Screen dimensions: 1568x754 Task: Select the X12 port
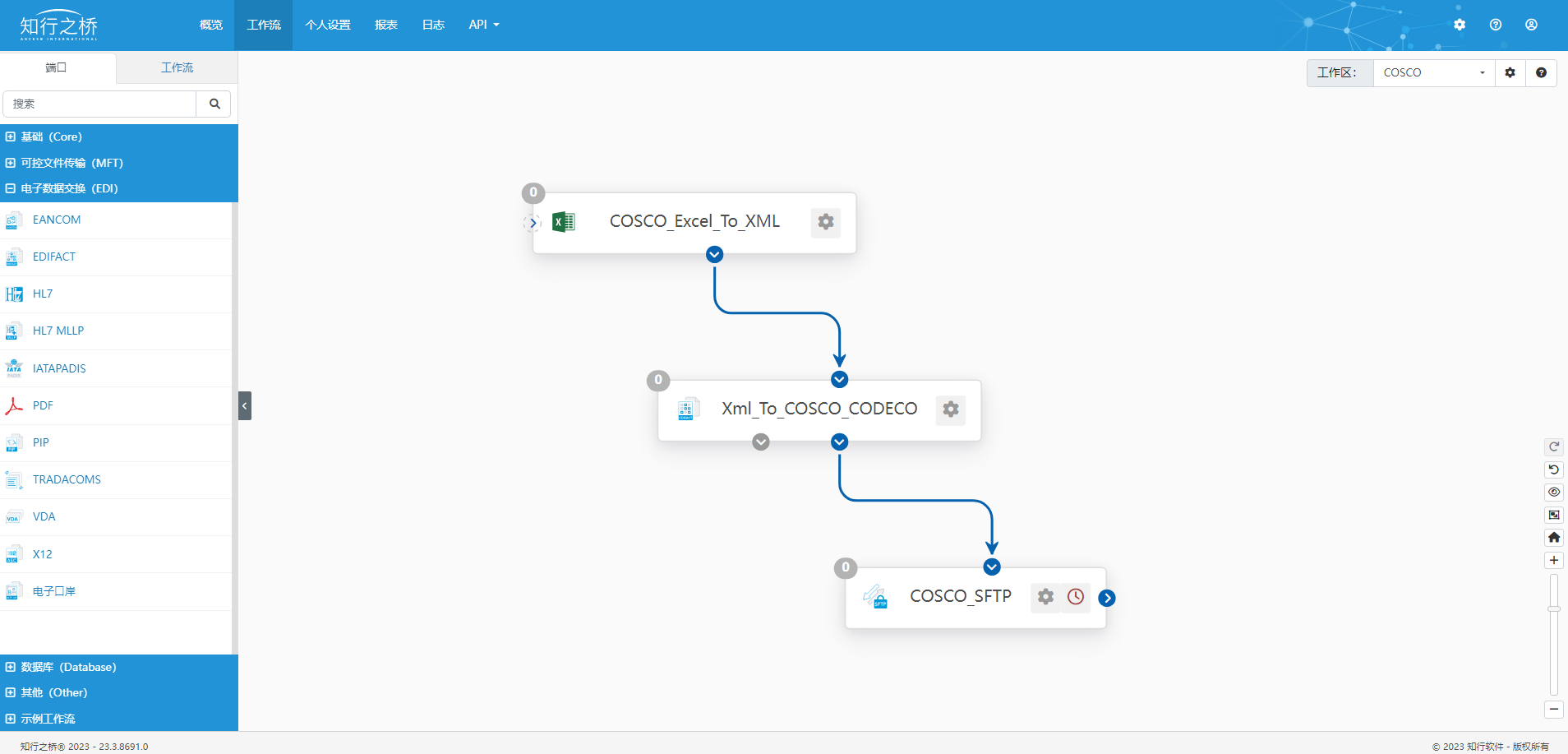coord(116,555)
